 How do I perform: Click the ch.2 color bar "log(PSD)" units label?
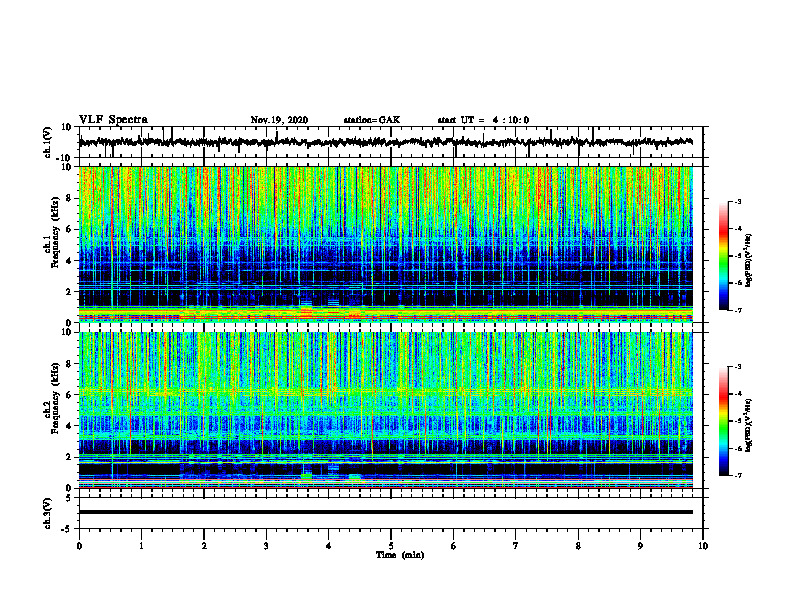[749, 426]
